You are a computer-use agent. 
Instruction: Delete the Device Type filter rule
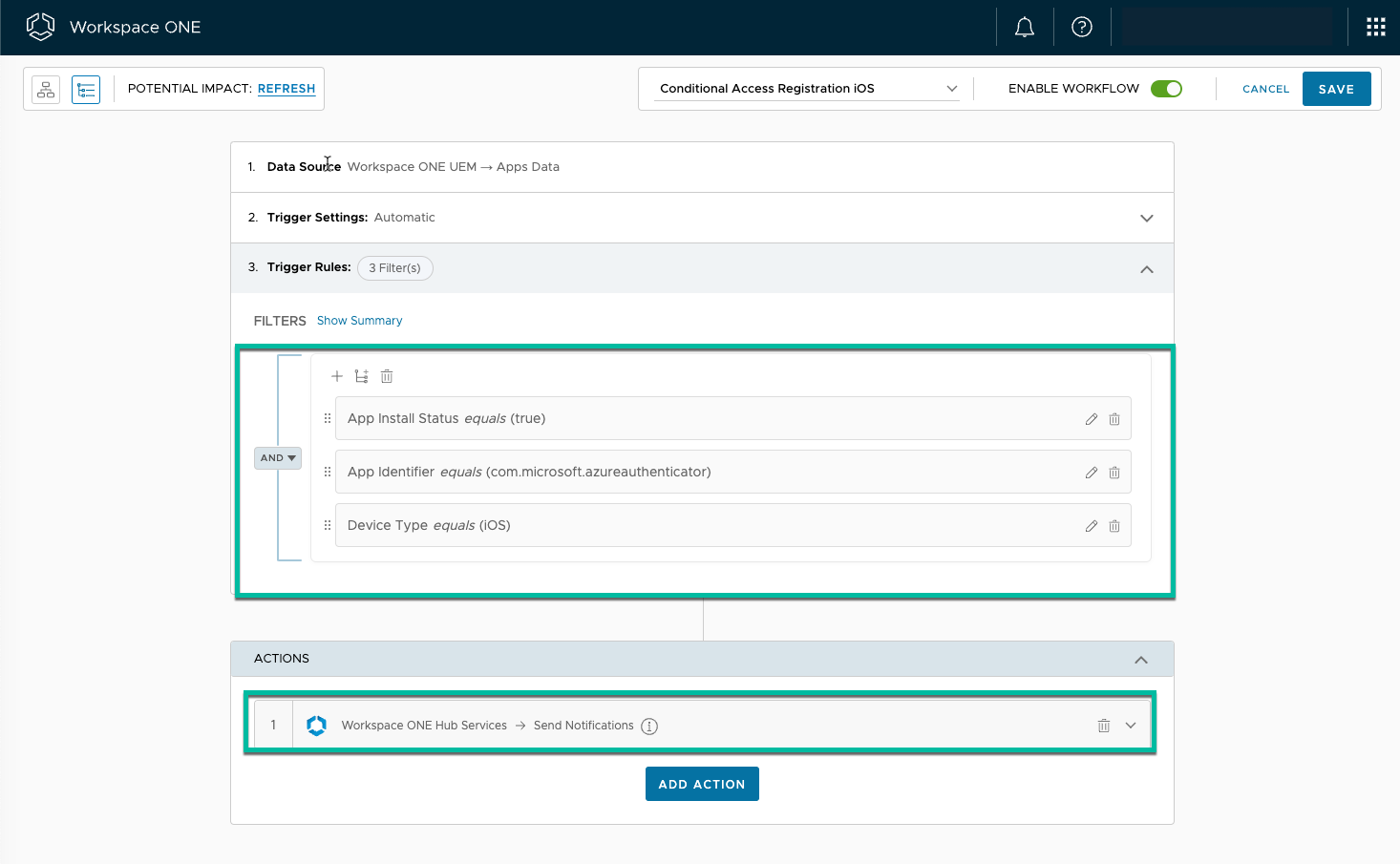[x=1114, y=526]
